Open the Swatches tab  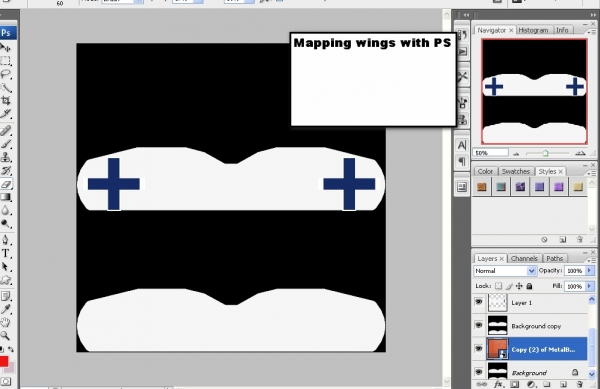coord(515,171)
